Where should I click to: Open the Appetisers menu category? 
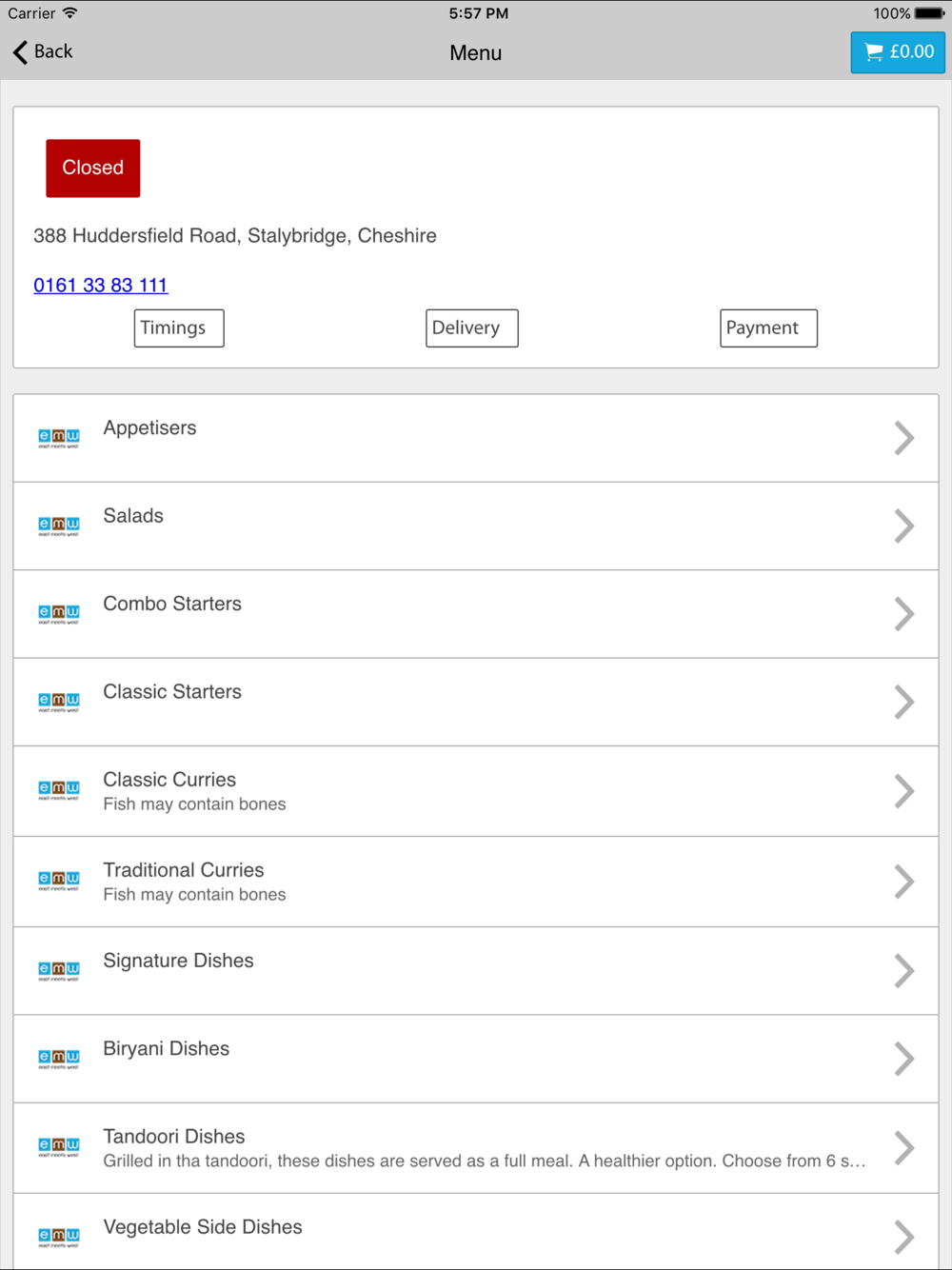[476, 438]
